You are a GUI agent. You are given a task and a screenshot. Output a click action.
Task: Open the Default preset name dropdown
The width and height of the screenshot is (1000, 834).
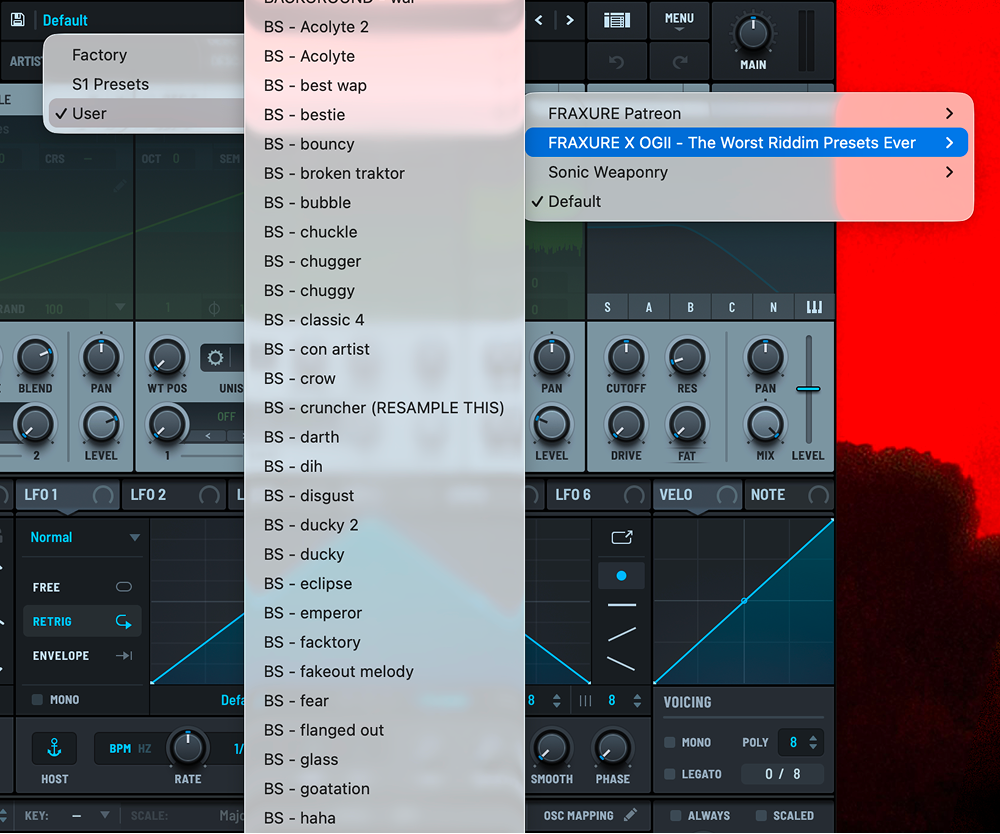point(65,20)
